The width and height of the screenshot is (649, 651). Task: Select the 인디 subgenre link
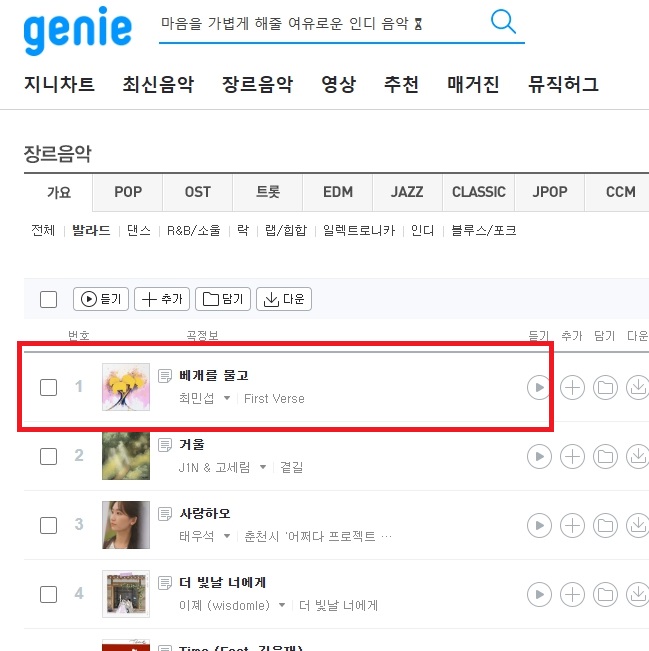tap(422, 230)
